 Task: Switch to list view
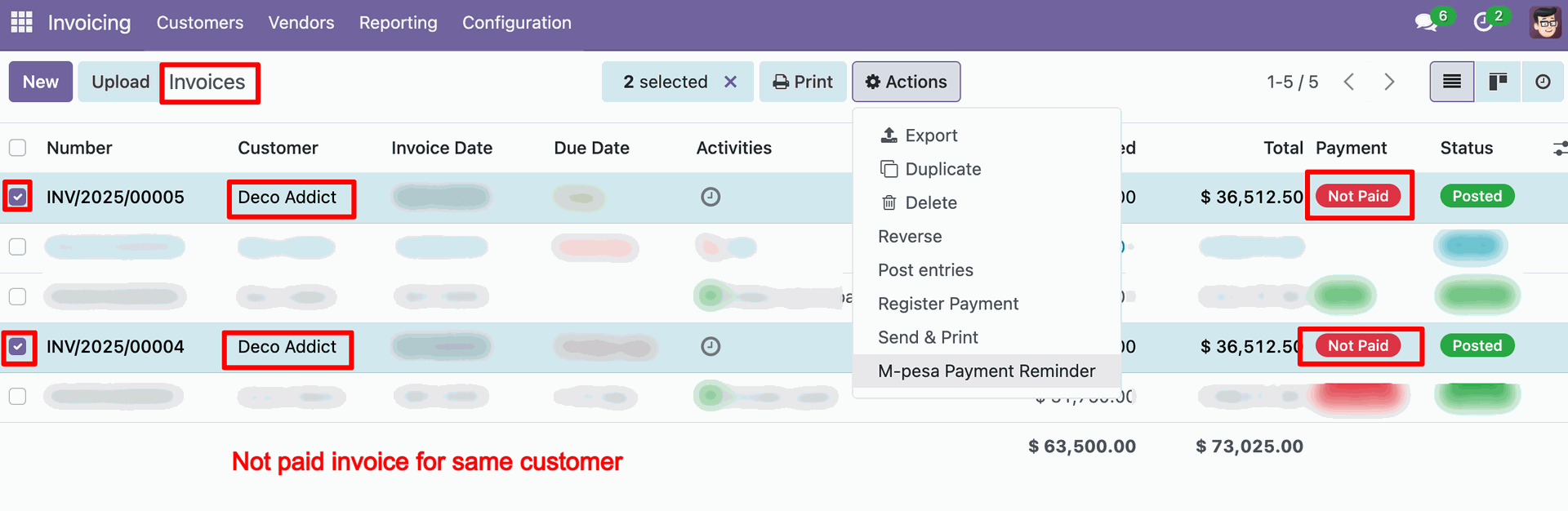[x=1451, y=82]
